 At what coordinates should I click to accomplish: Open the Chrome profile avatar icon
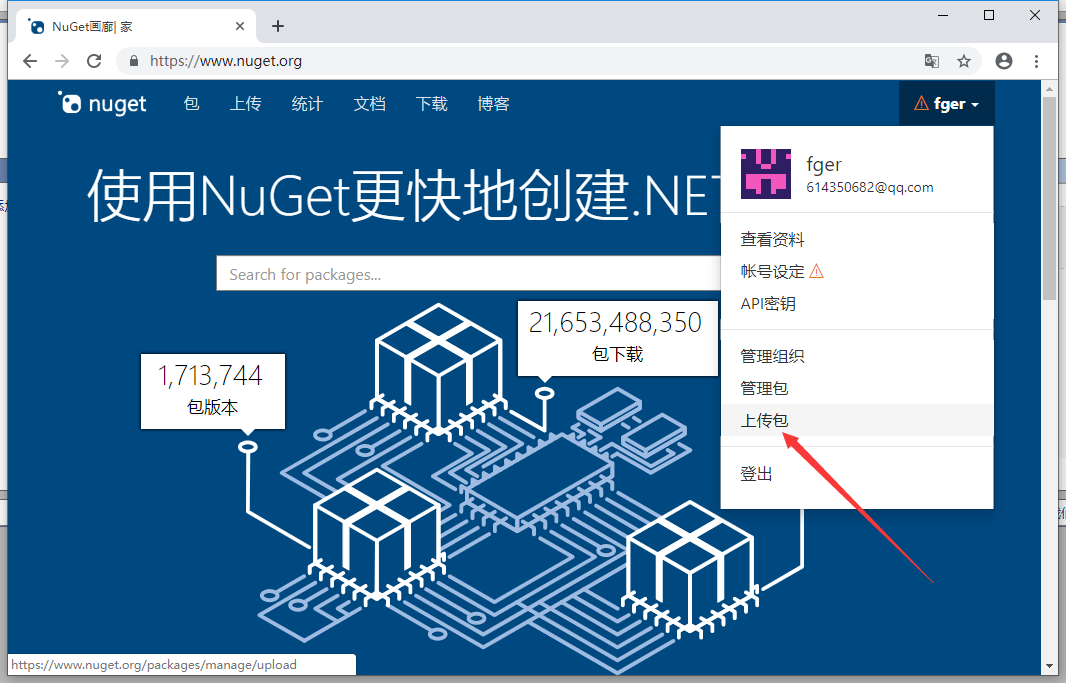pos(1004,61)
